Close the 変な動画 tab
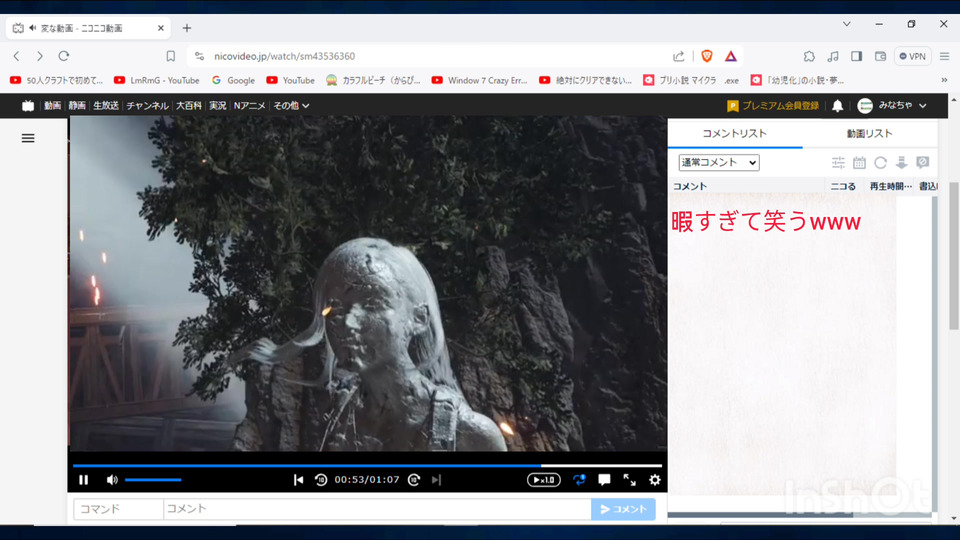 click(x=160, y=28)
